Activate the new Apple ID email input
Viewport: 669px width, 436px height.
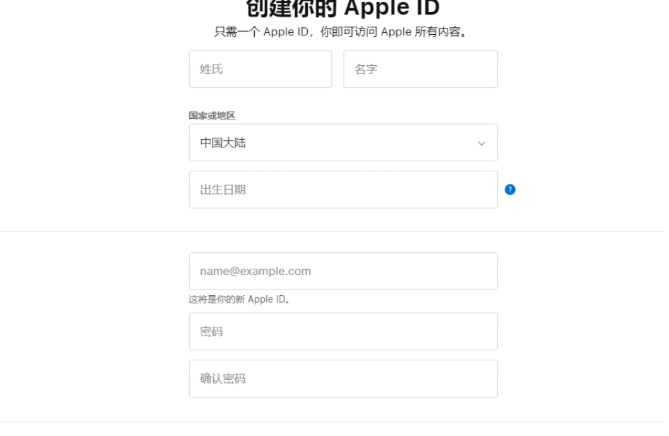tap(343, 271)
